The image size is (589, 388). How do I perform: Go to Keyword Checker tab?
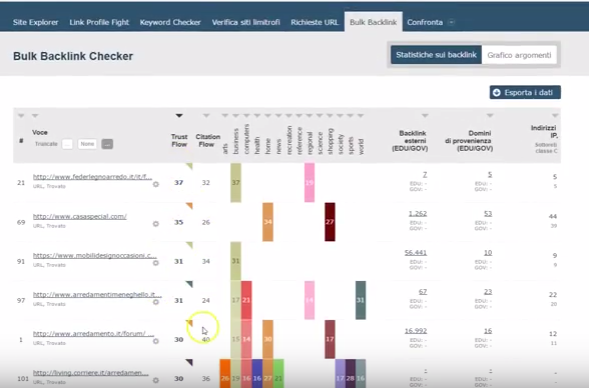[170, 22]
